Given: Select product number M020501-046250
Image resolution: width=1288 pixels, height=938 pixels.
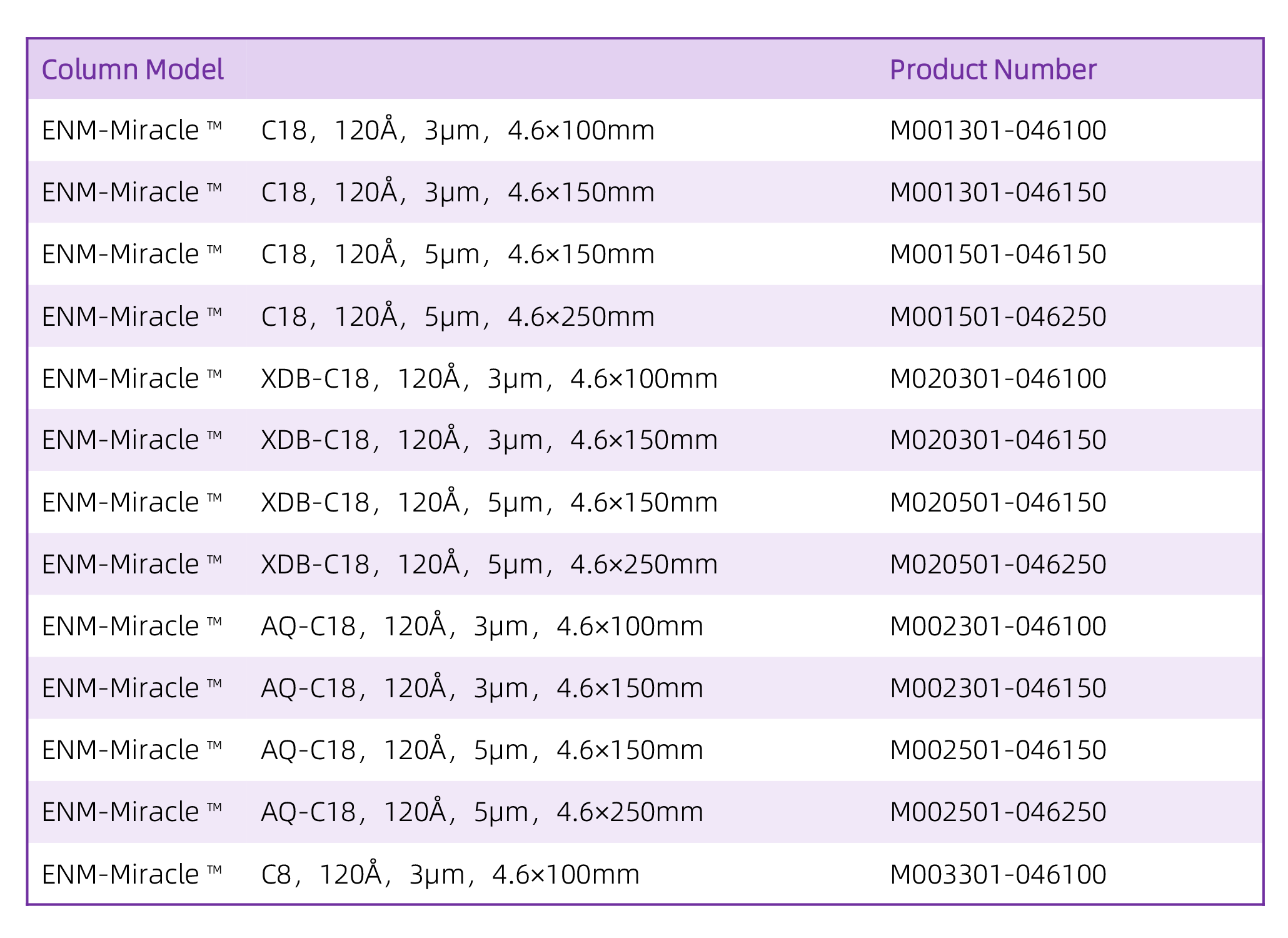Looking at the screenshot, I should 998,564.
